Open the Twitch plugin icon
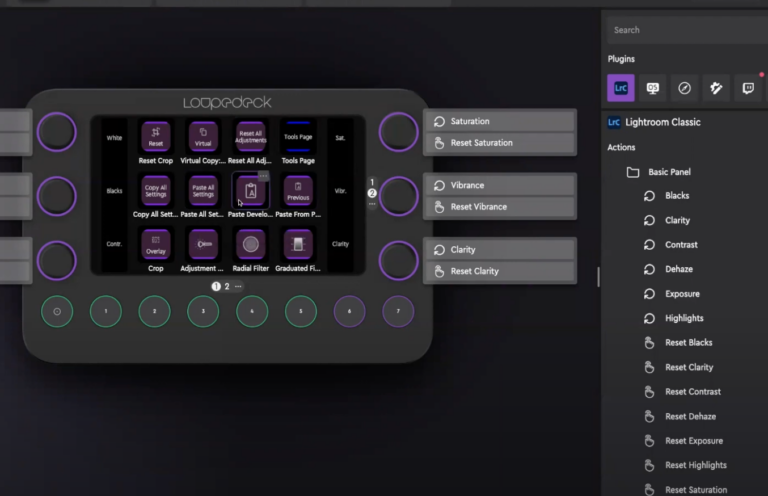The height and width of the screenshot is (496, 768). pos(748,88)
